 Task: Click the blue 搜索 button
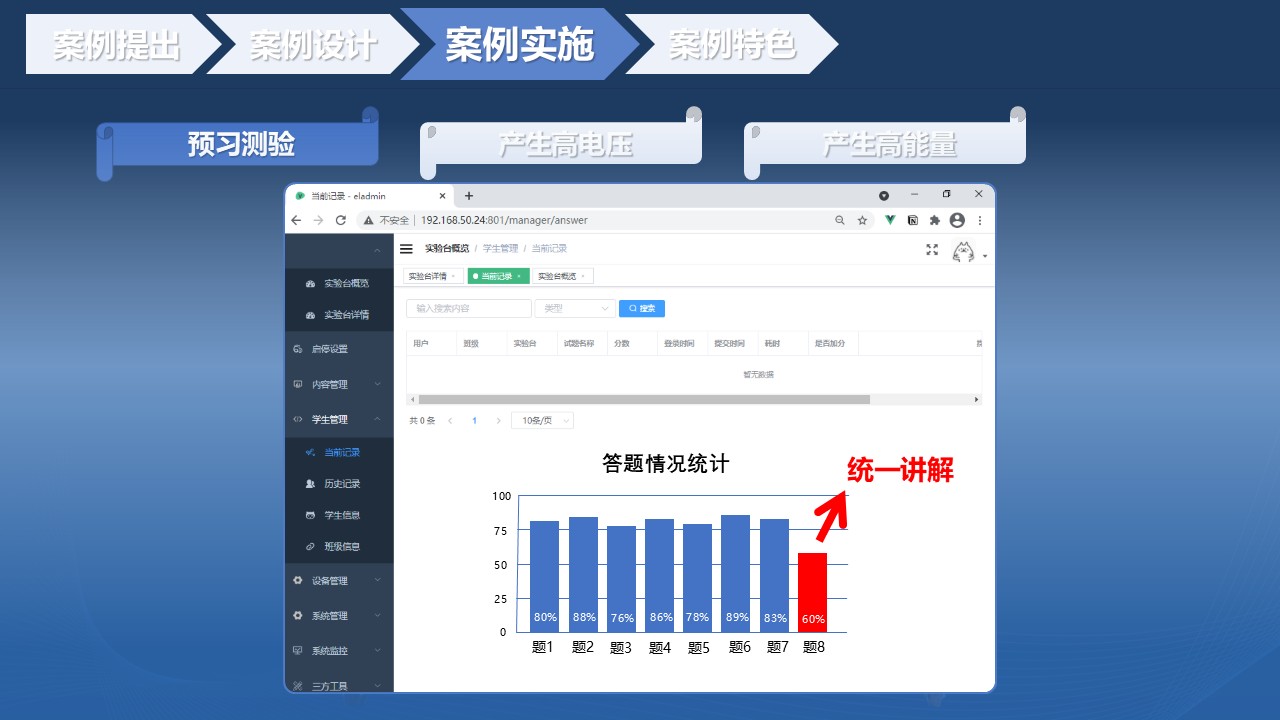point(642,309)
